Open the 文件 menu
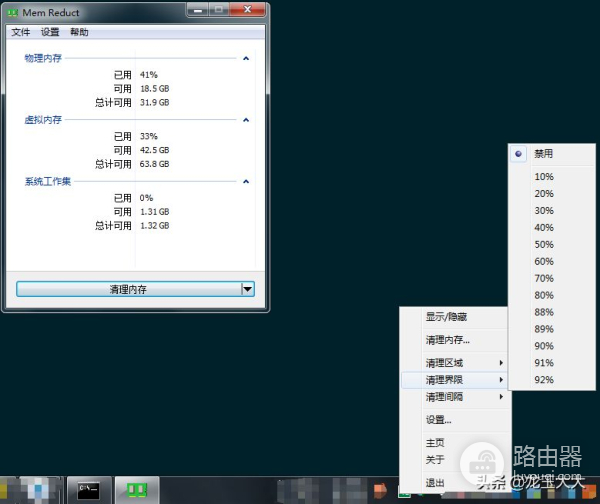Image resolution: width=600 pixels, height=504 pixels. click(x=21, y=32)
